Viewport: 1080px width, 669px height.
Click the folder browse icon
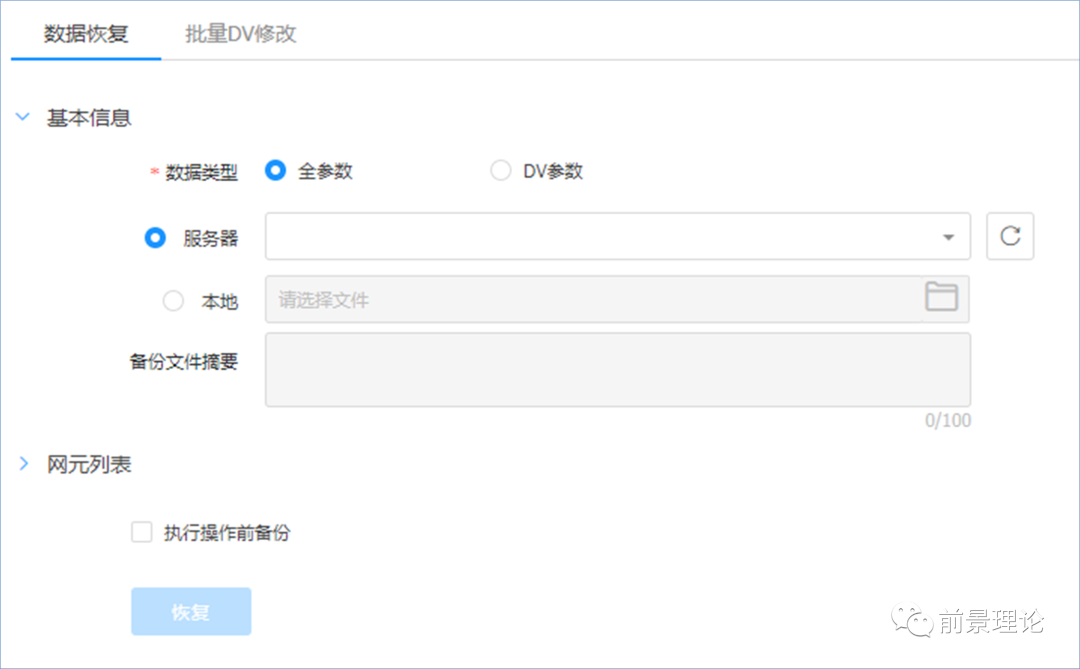pyautogui.click(x=941, y=297)
